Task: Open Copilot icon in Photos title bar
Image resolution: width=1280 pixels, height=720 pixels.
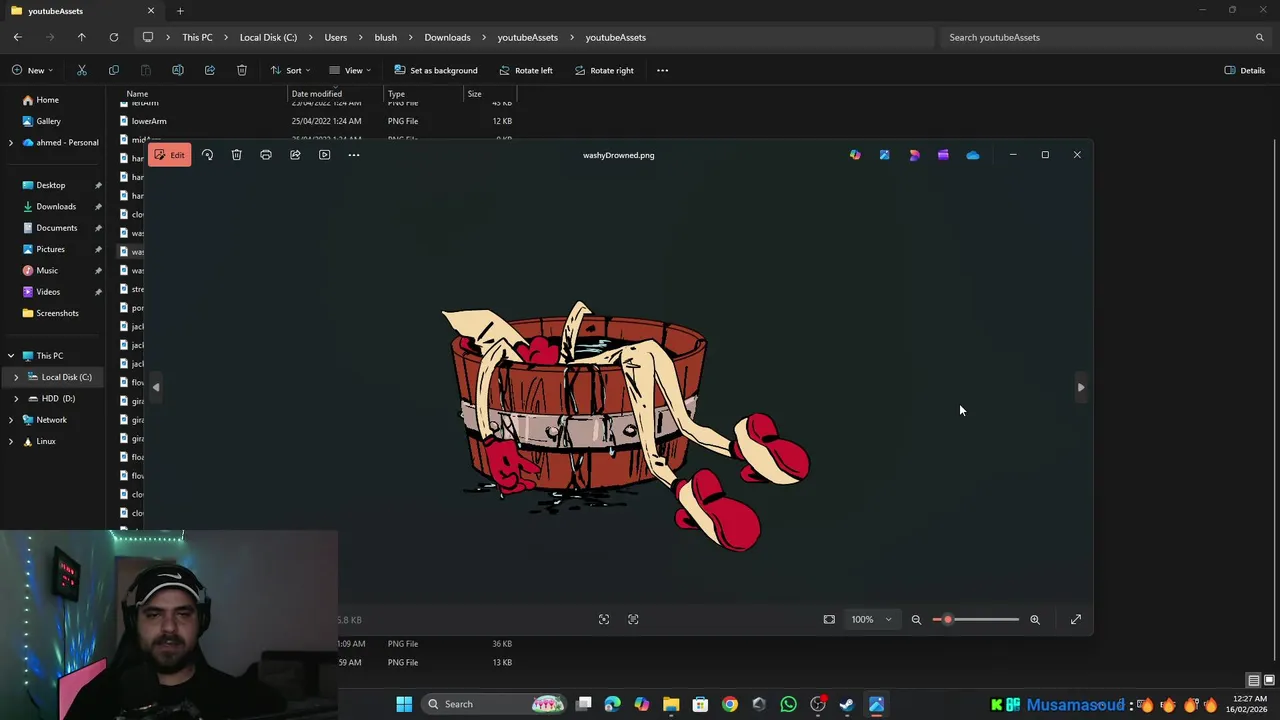Action: coord(855,155)
